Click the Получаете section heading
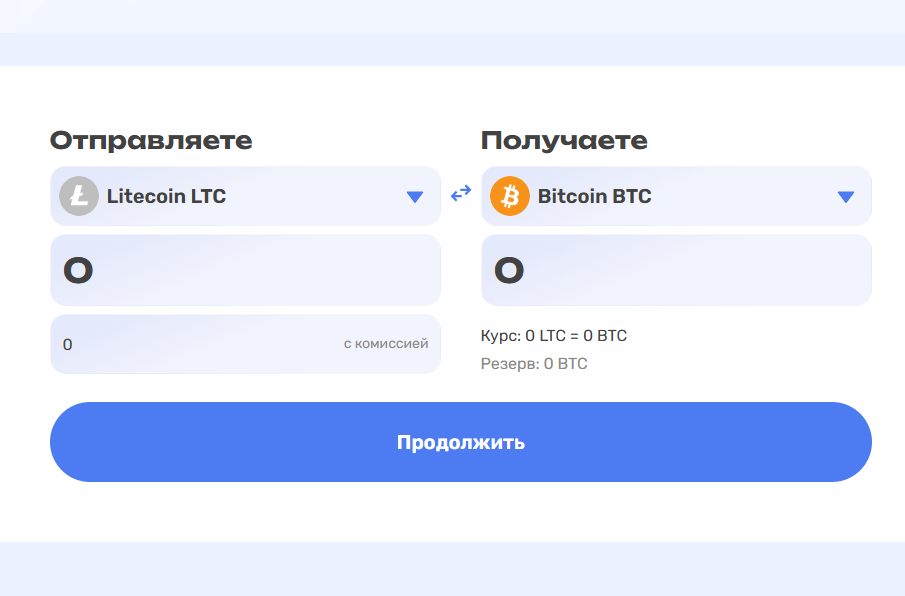Viewport: 905px width, 596px height. coord(564,140)
